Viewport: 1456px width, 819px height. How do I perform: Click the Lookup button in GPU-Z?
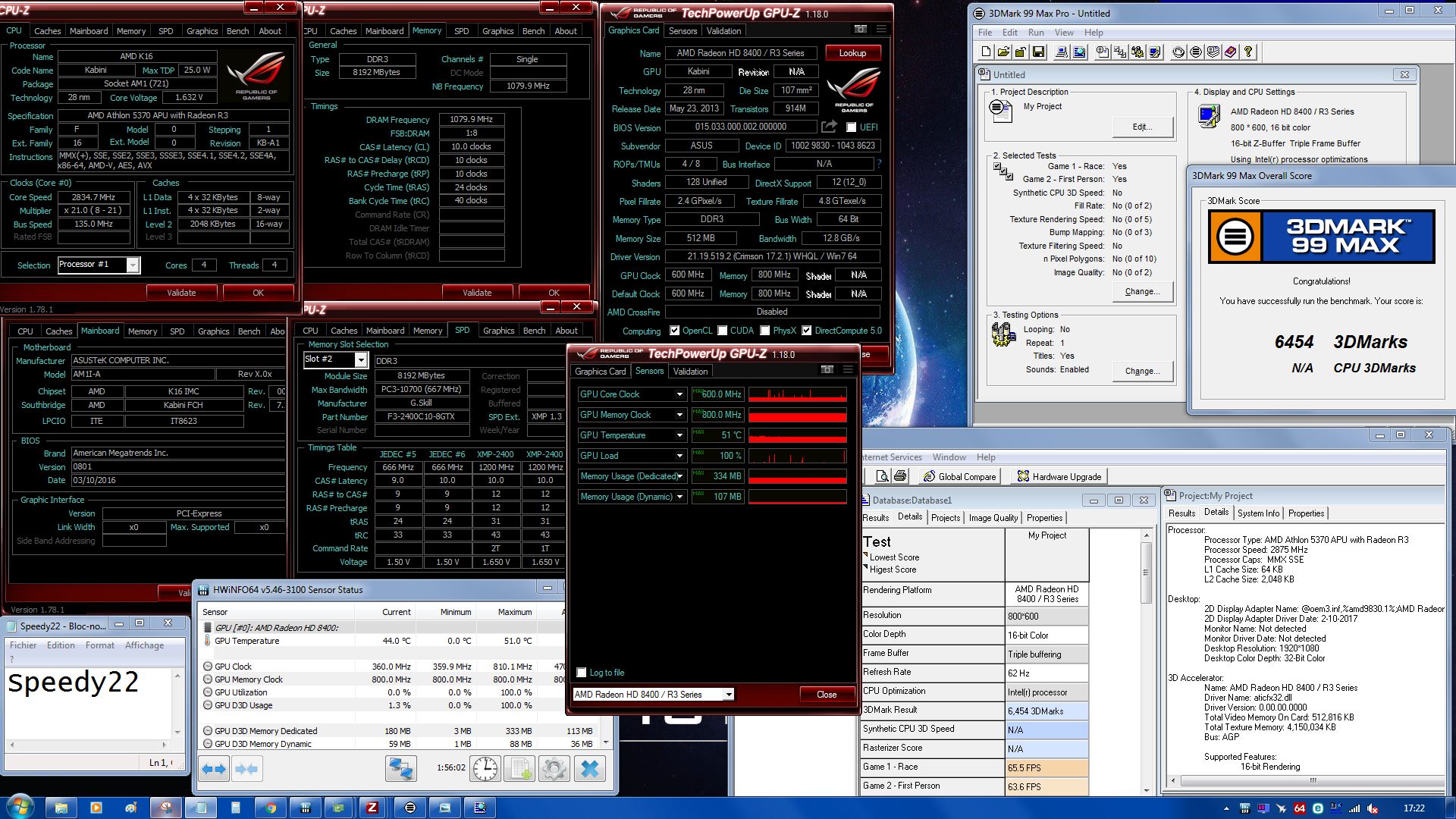pos(852,53)
